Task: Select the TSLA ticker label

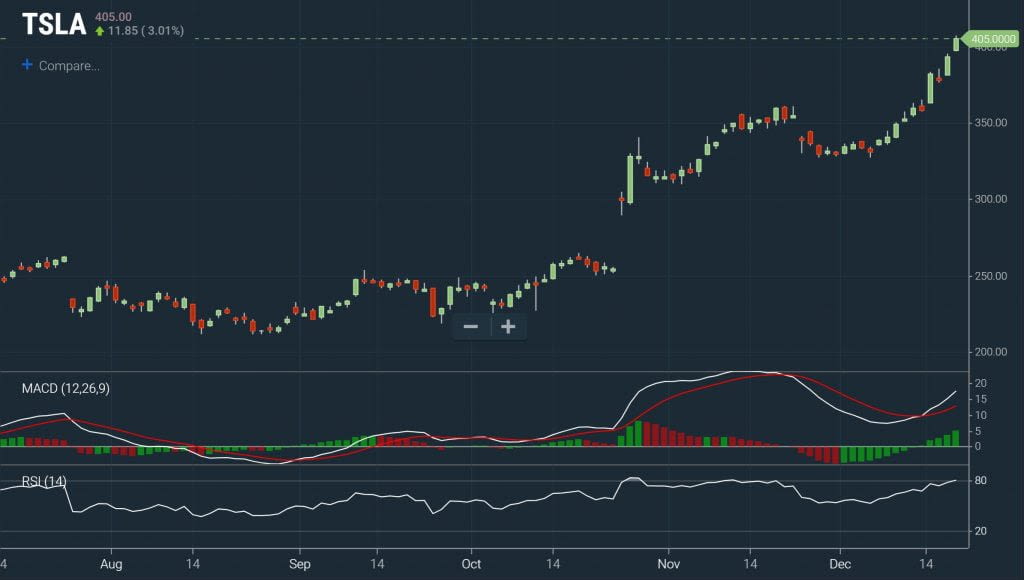Action: click(x=55, y=22)
